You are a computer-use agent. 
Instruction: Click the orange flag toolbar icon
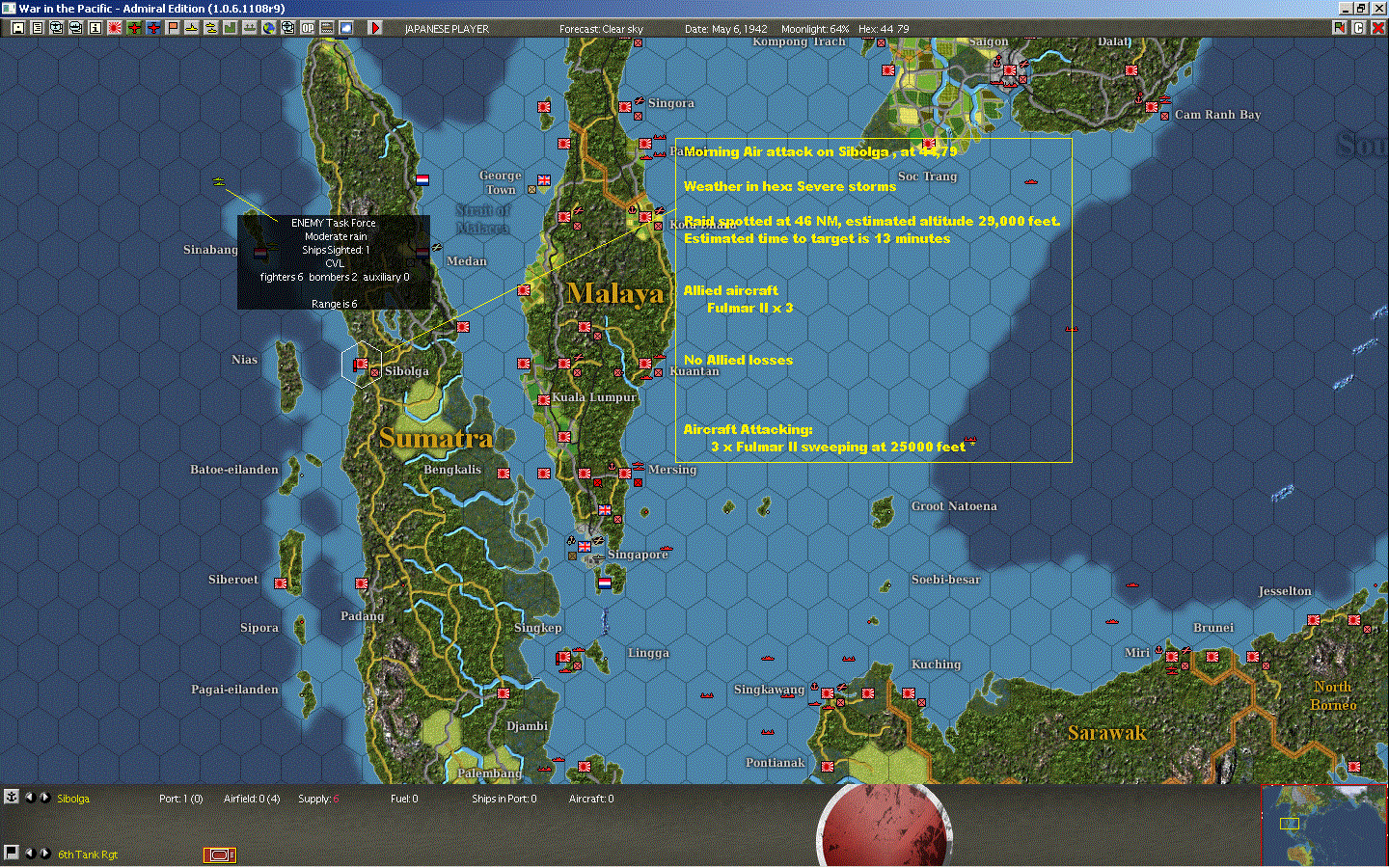(172, 28)
